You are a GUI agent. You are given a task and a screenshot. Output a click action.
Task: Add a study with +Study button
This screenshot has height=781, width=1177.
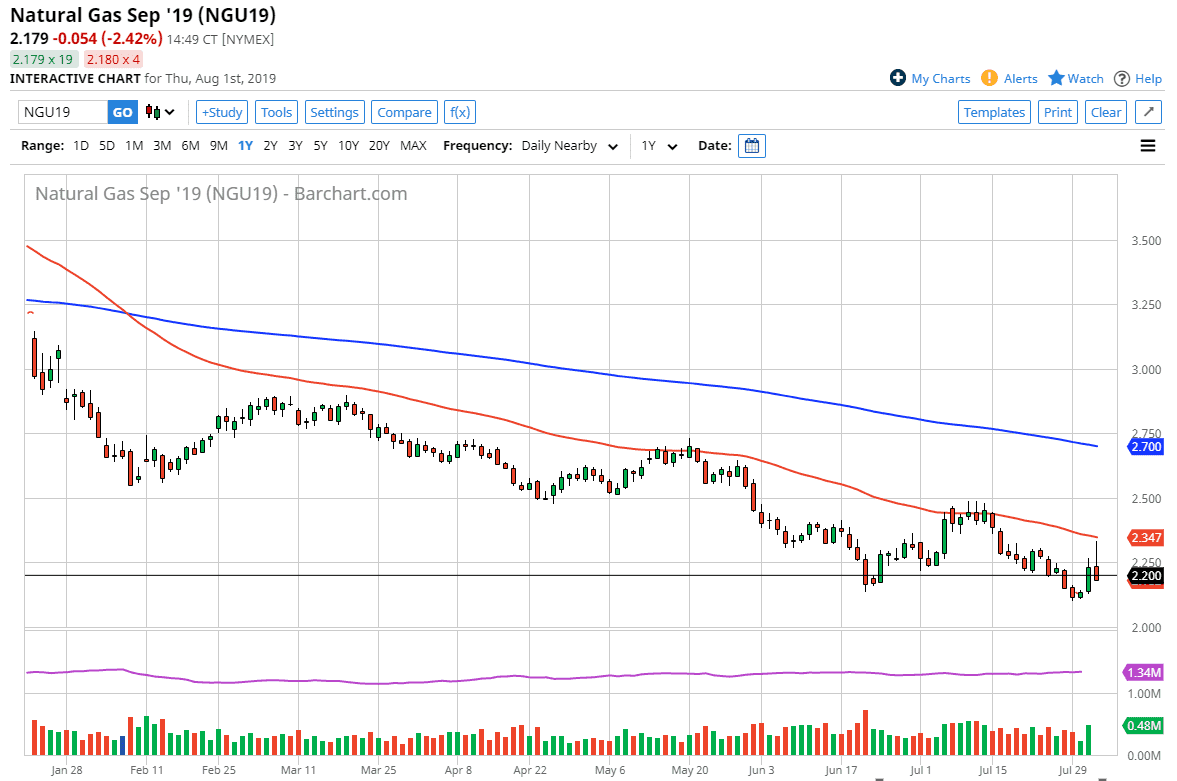222,112
